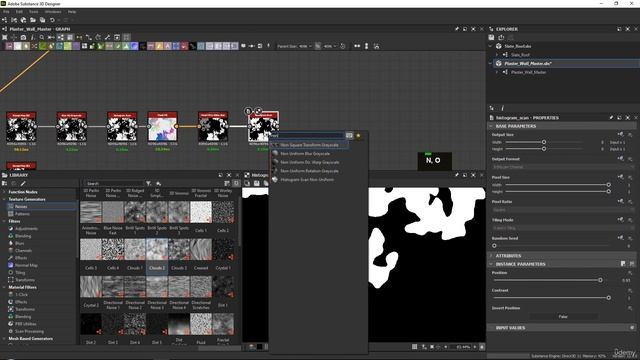This screenshot has height=360, width=640.
Task: Click the open folder icon in main toolbar
Action: [x=33, y=20]
